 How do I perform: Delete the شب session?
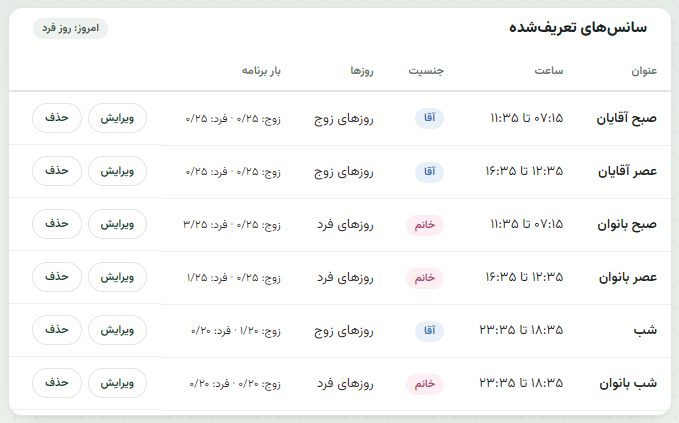tap(57, 330)
